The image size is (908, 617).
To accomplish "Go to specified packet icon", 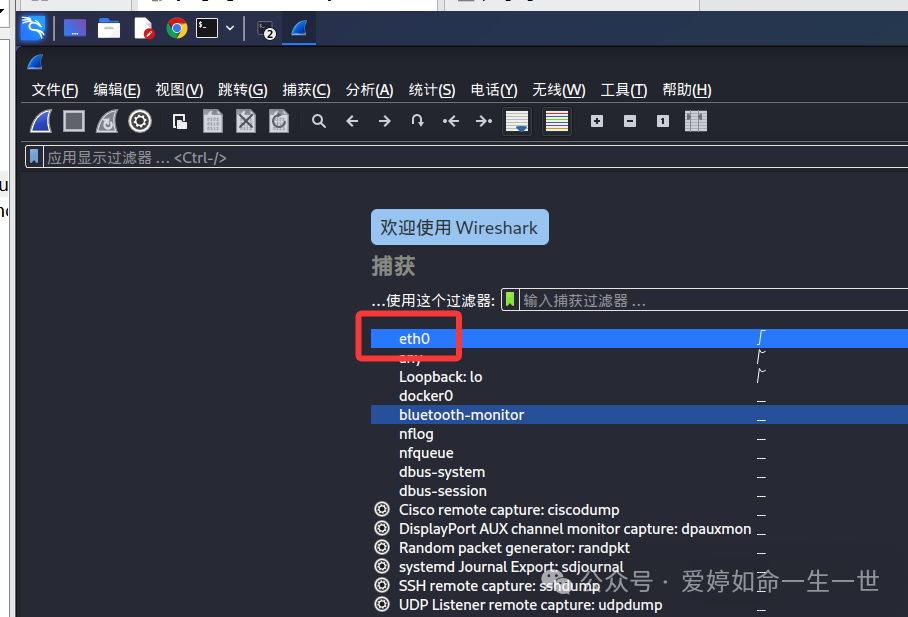I will tap(418, 122).
